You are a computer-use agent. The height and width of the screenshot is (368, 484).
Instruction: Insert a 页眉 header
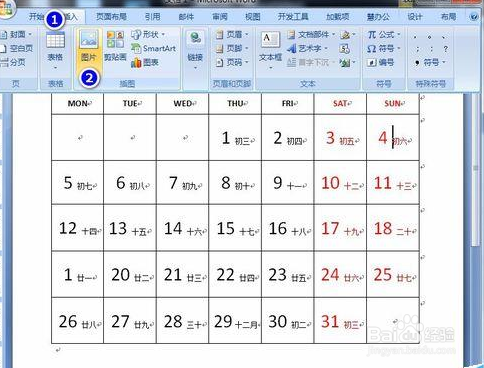click(x=232, y=34)
